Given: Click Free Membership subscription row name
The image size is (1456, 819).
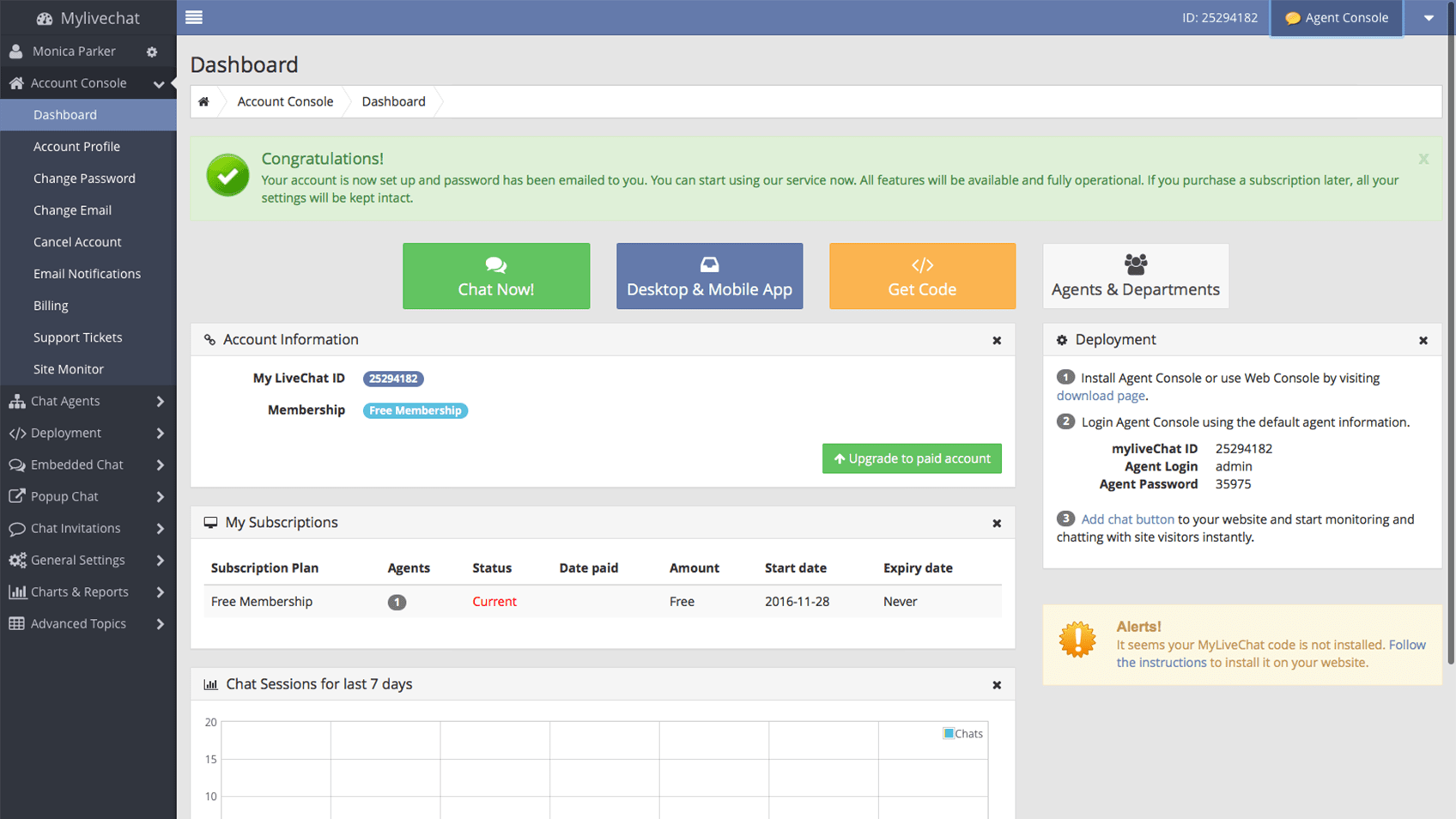Looking at the screenshot, I should 262,602.
